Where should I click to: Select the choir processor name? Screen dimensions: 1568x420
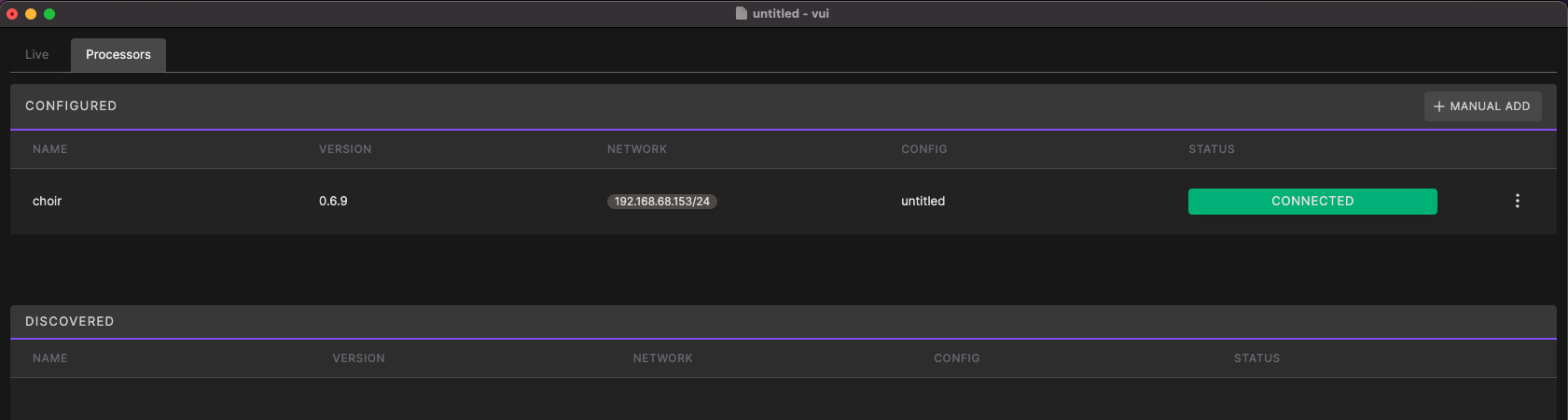(x=48, y=202)
